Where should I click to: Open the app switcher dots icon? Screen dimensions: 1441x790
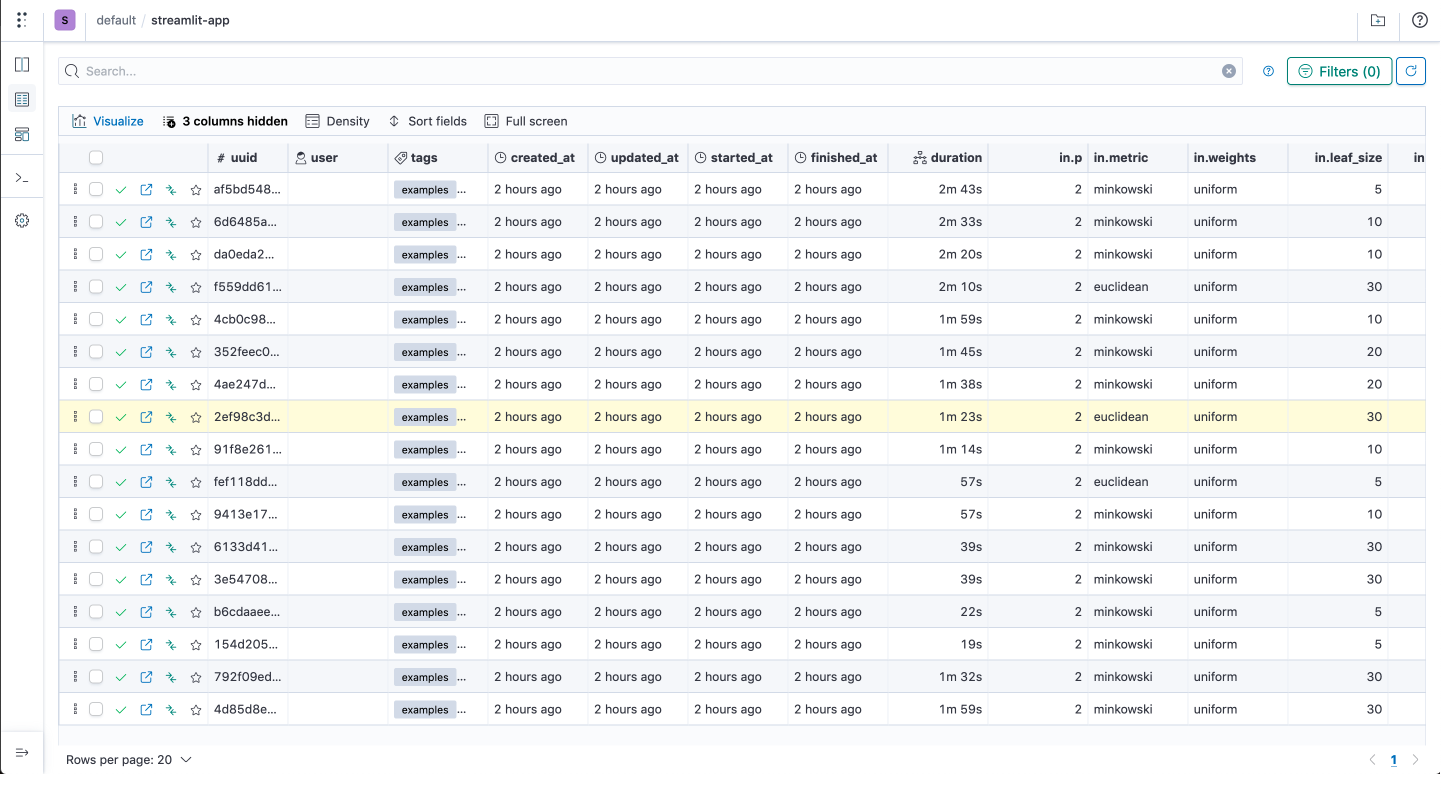coord(22,20)
